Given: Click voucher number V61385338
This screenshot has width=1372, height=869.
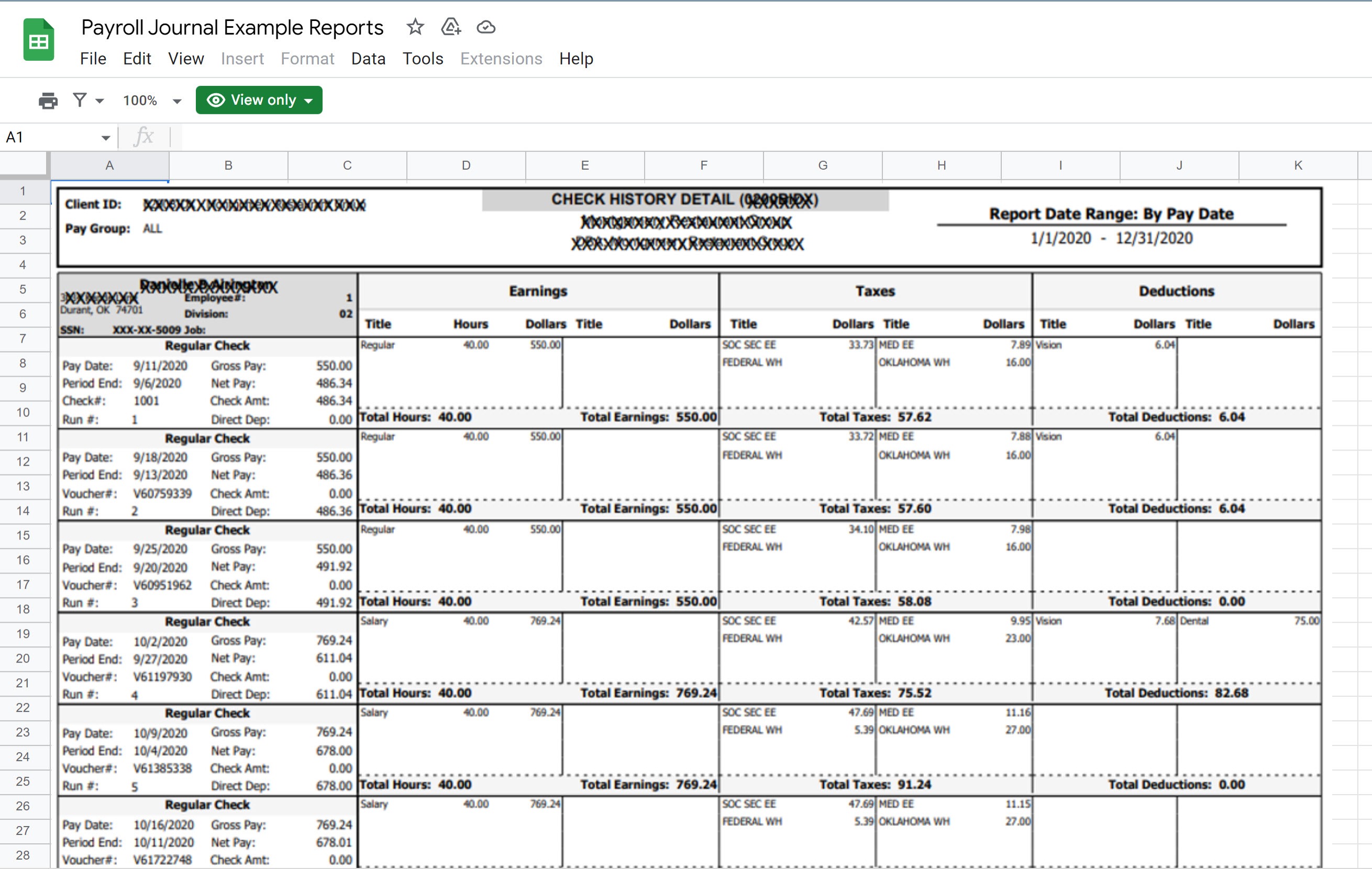Looking at the screenshot, I should tap(162, 769).
